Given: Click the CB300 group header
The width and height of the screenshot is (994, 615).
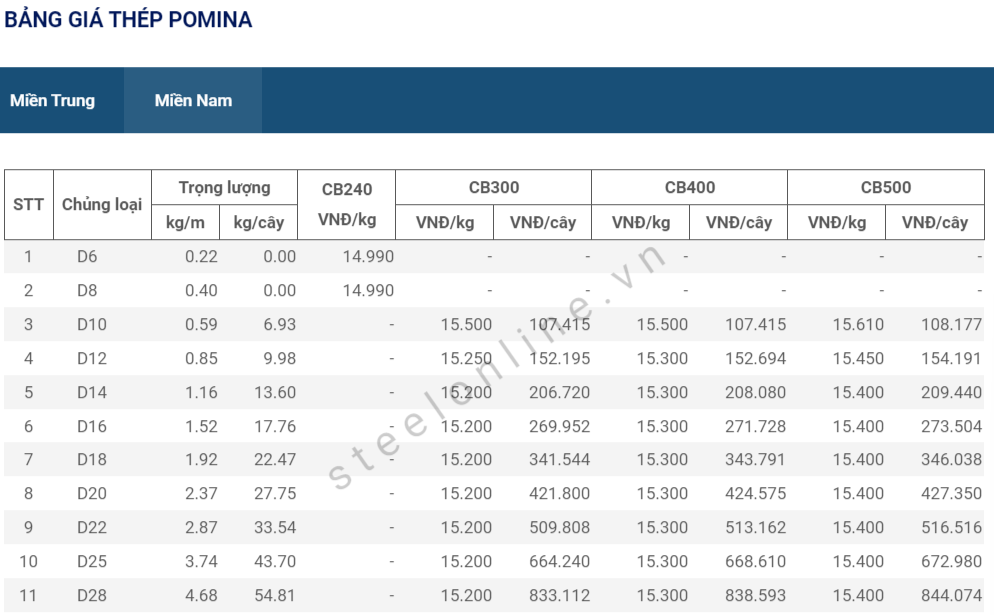Looking at the screenshot, I should pyautogui.click(x=494, y=188).
